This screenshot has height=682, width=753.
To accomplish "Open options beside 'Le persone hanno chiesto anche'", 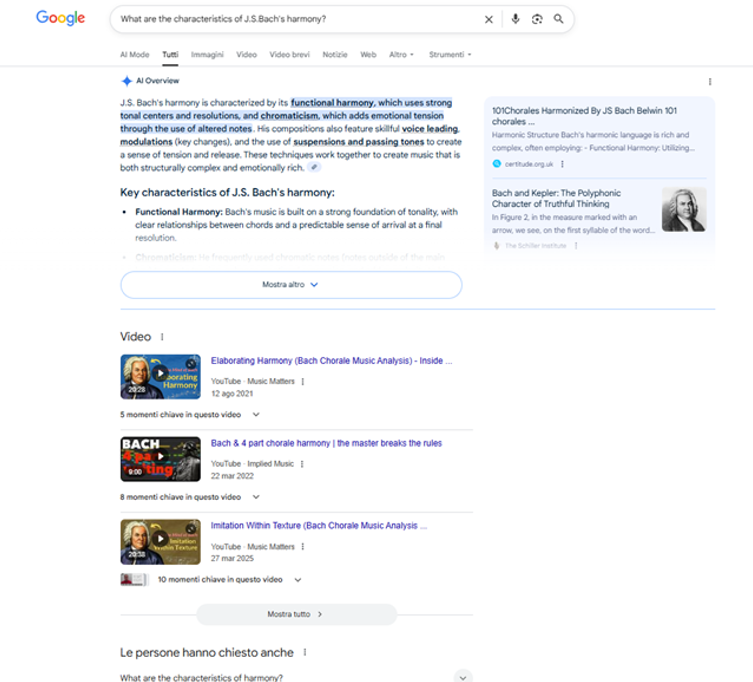I will 305,652.
